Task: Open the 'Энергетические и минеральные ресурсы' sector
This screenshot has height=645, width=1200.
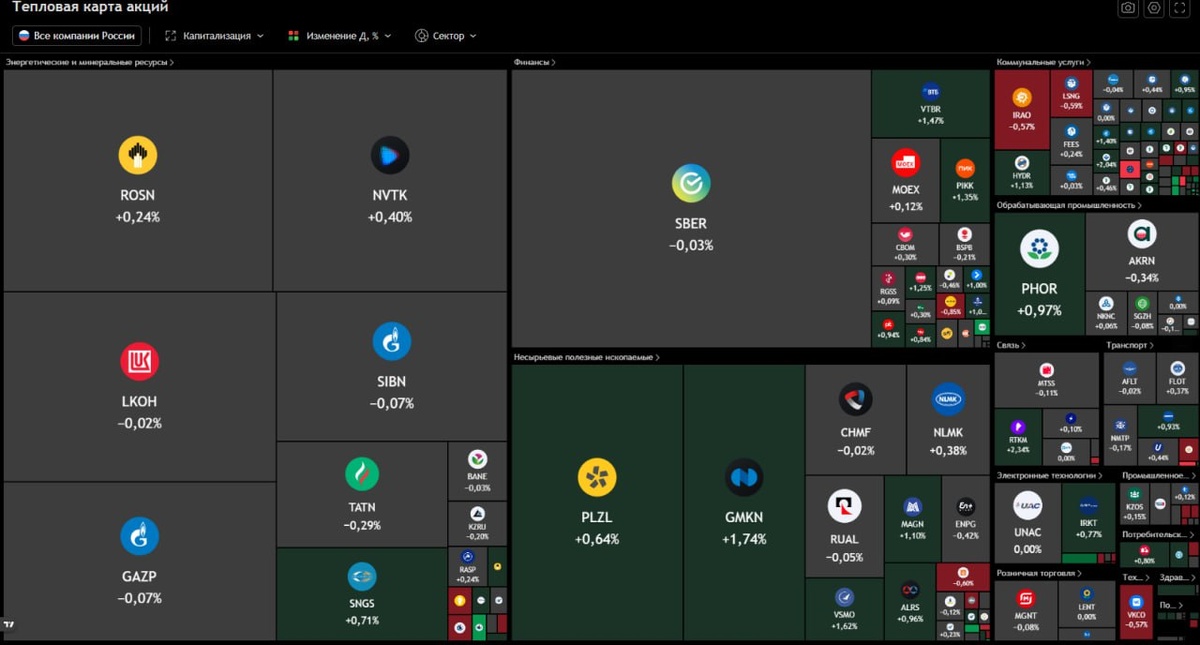Action: pyautogui.click(x=90, y=62)
